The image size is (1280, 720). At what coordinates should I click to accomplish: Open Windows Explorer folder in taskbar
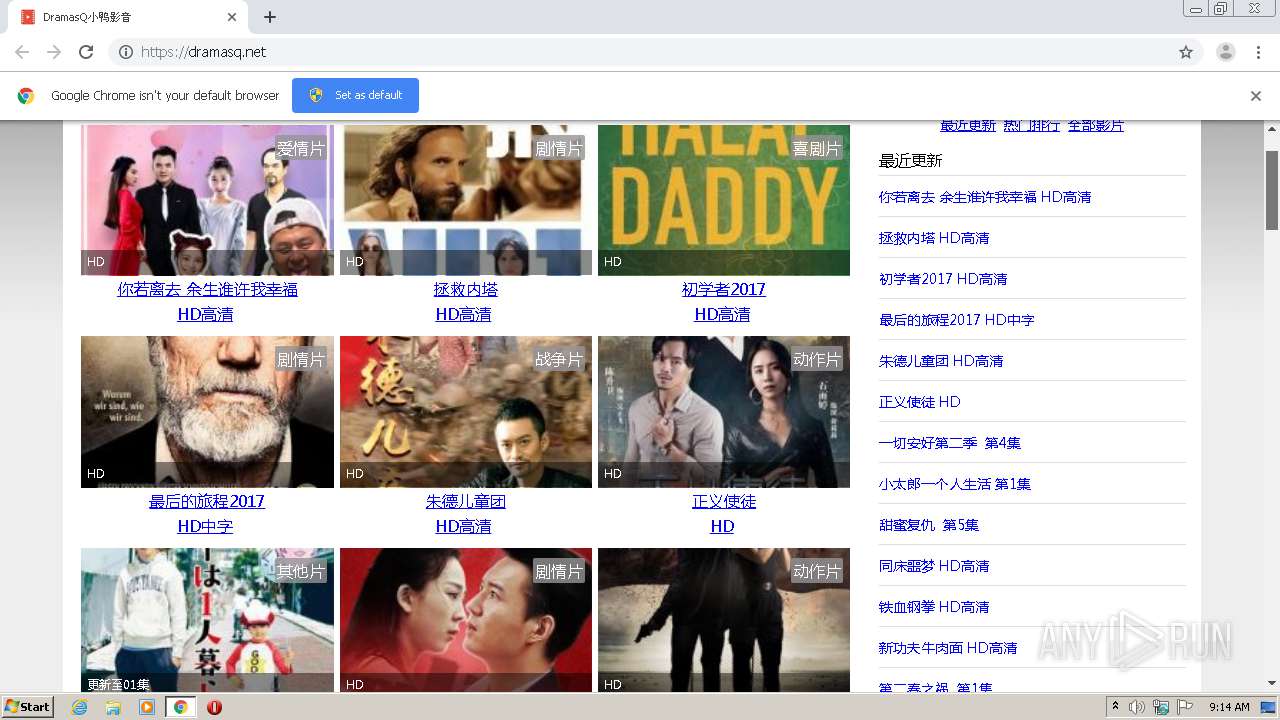pyautogui.click(x=113, y=707)
